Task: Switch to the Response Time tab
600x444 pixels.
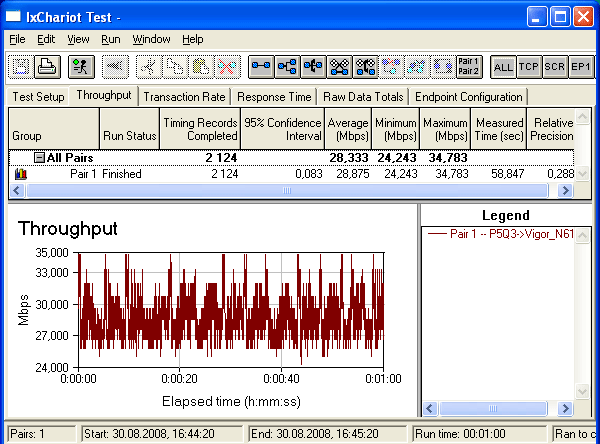Action: coord(274,97)
